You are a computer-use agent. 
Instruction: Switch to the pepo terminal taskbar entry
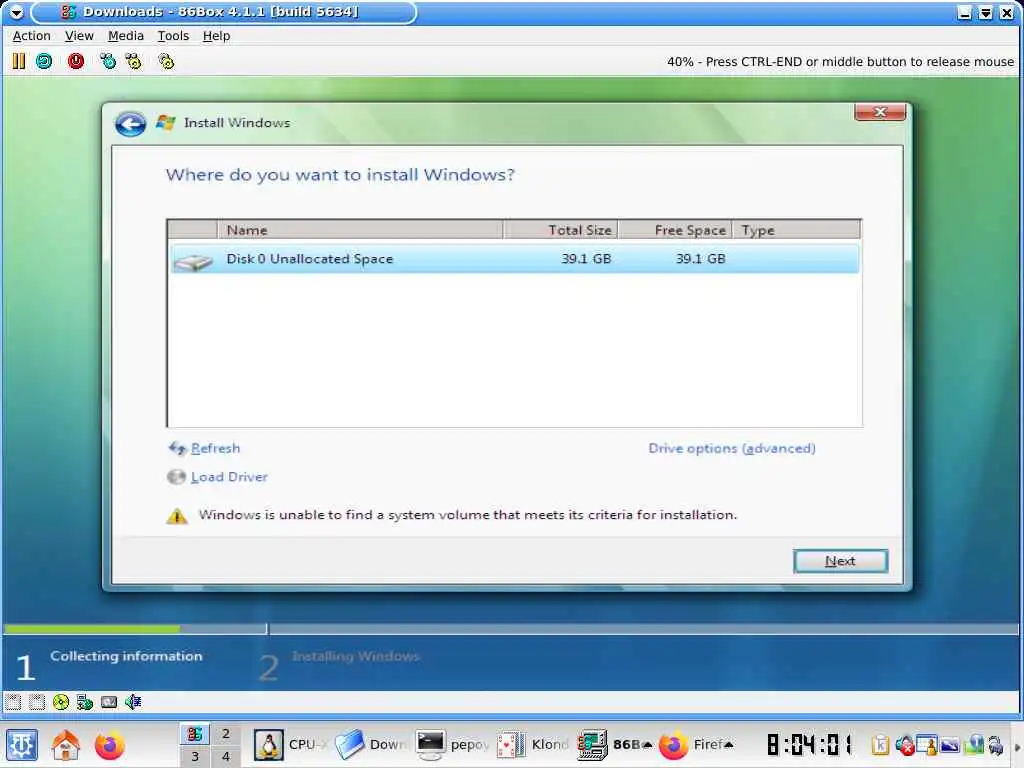[x=452, y=744]
